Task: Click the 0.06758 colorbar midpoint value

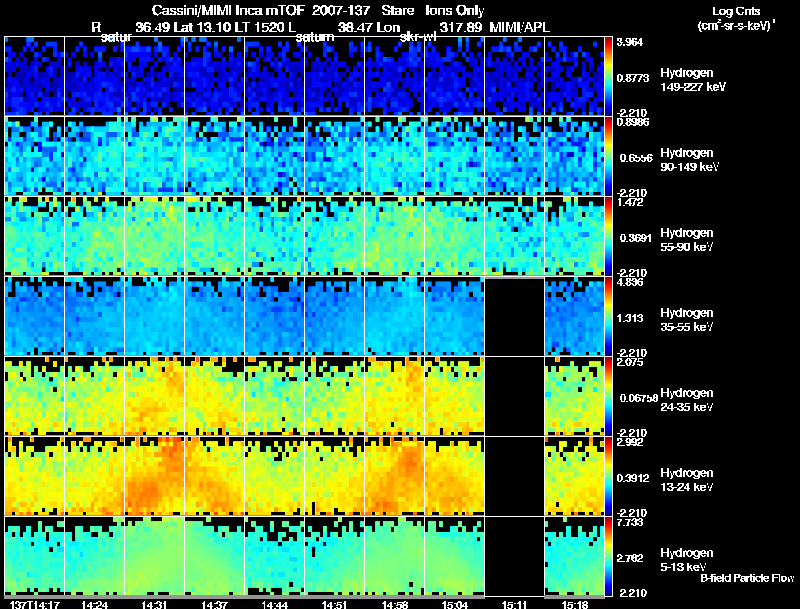Action: click(x=639, y=398)
